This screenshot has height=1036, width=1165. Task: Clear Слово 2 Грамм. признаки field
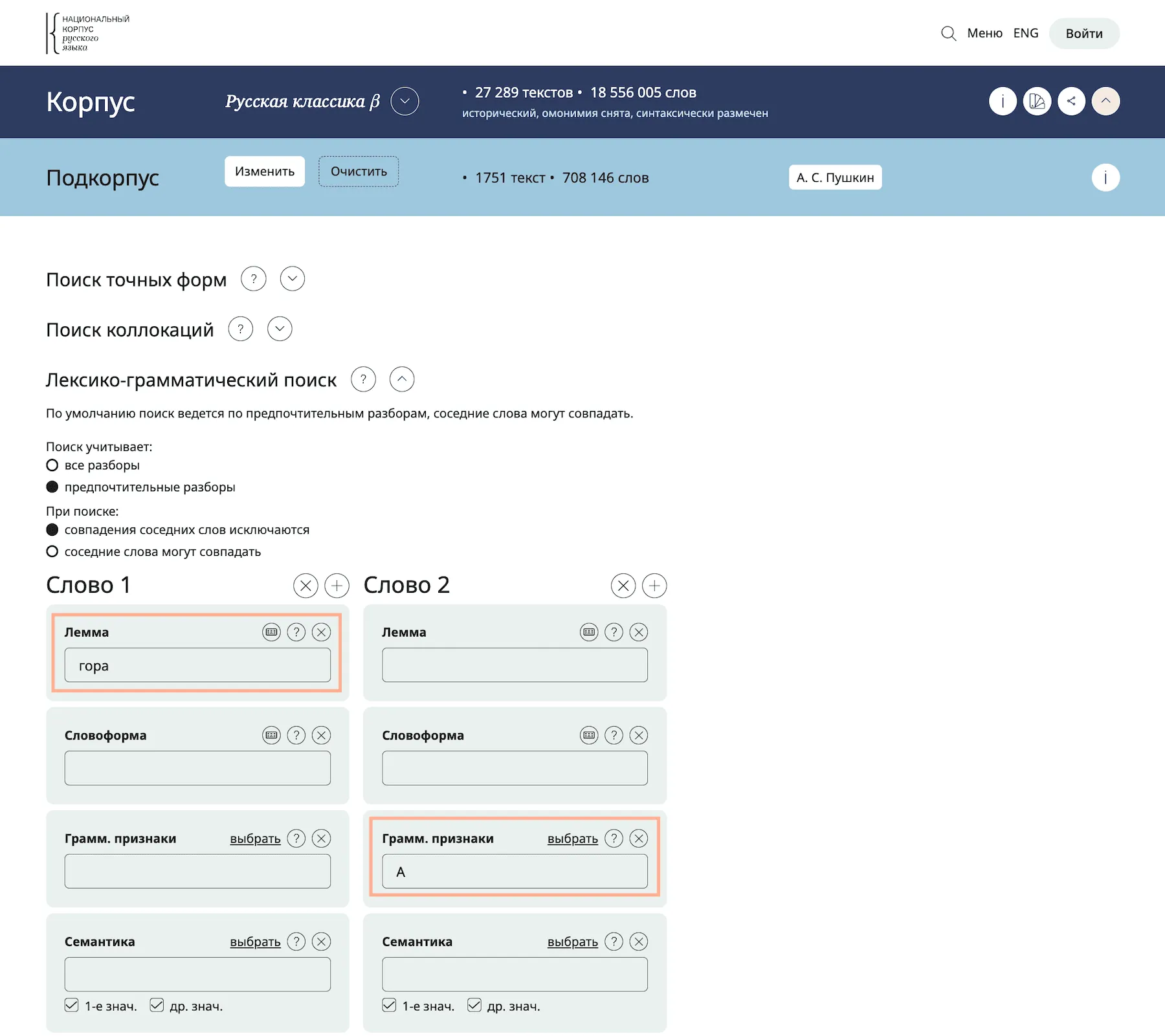639,839
